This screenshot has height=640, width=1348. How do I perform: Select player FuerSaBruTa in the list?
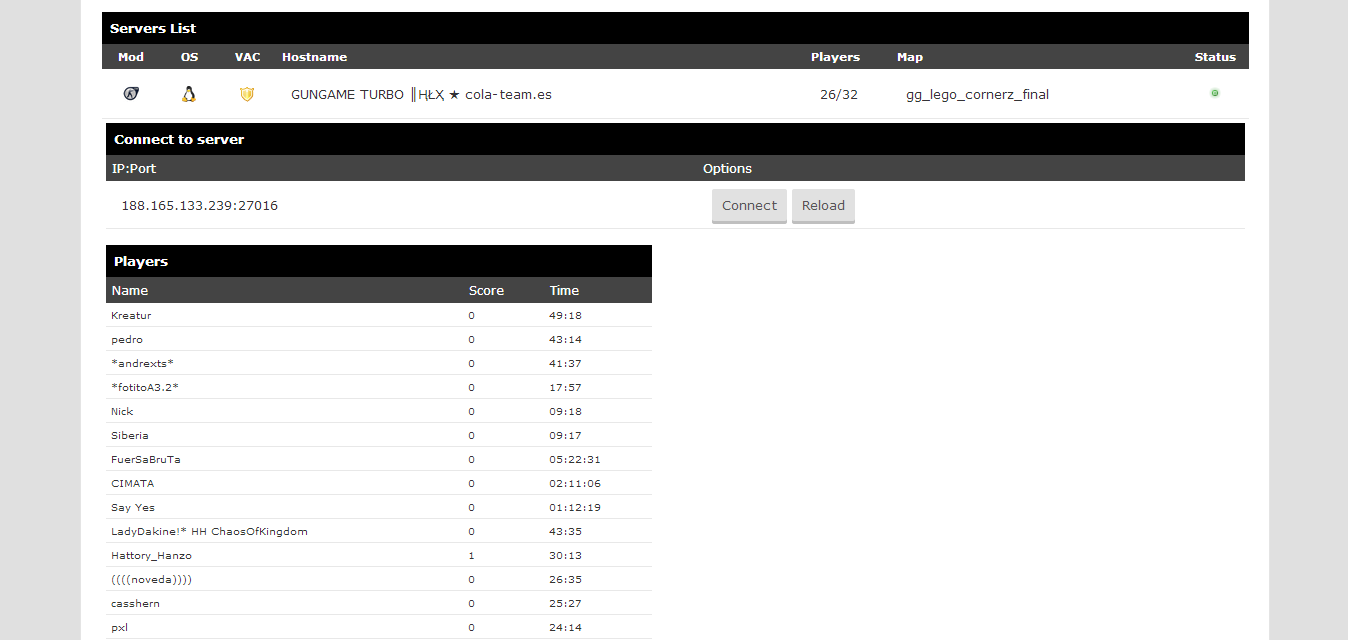click(x=146, y=460)
